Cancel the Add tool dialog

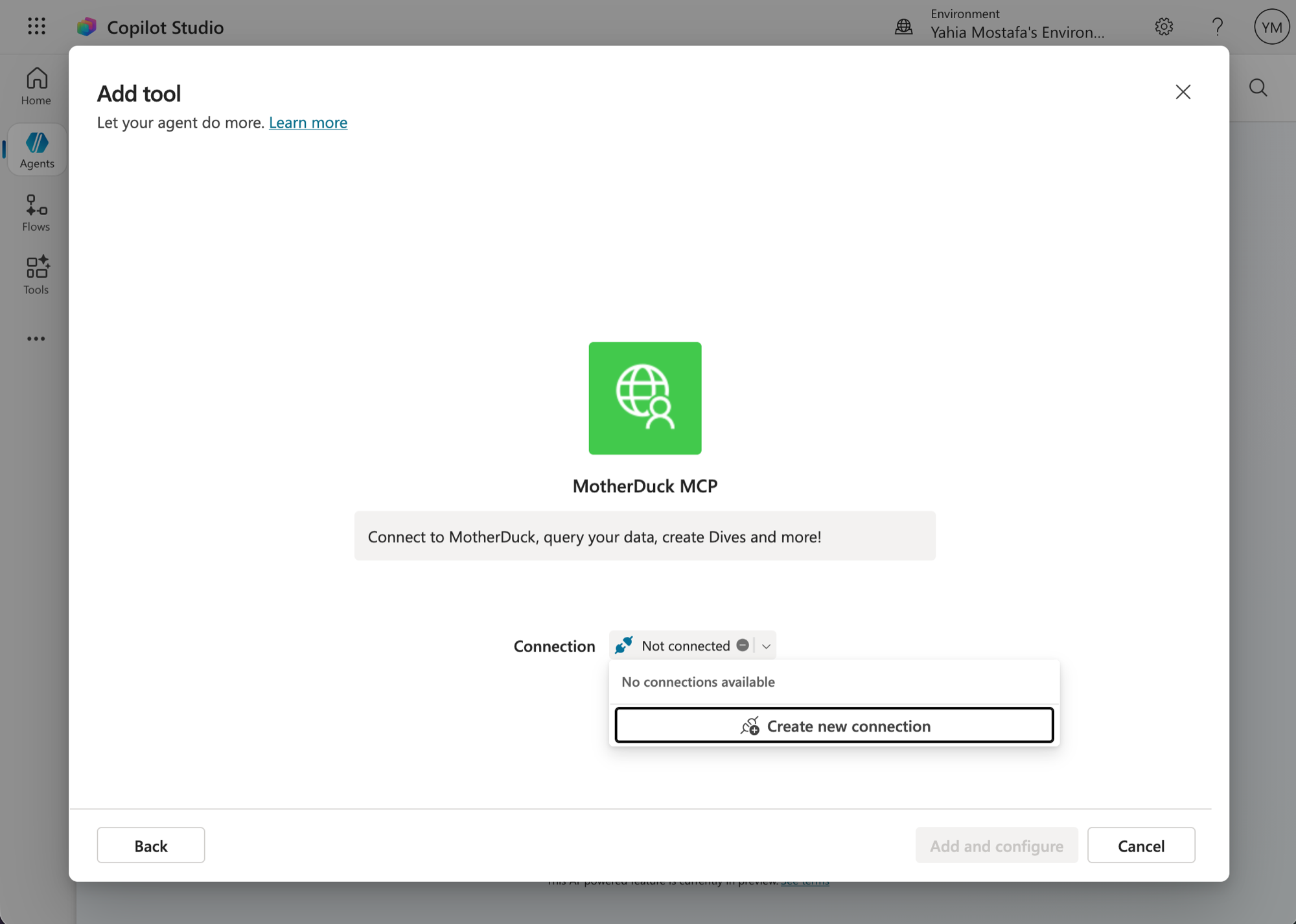1141,845
